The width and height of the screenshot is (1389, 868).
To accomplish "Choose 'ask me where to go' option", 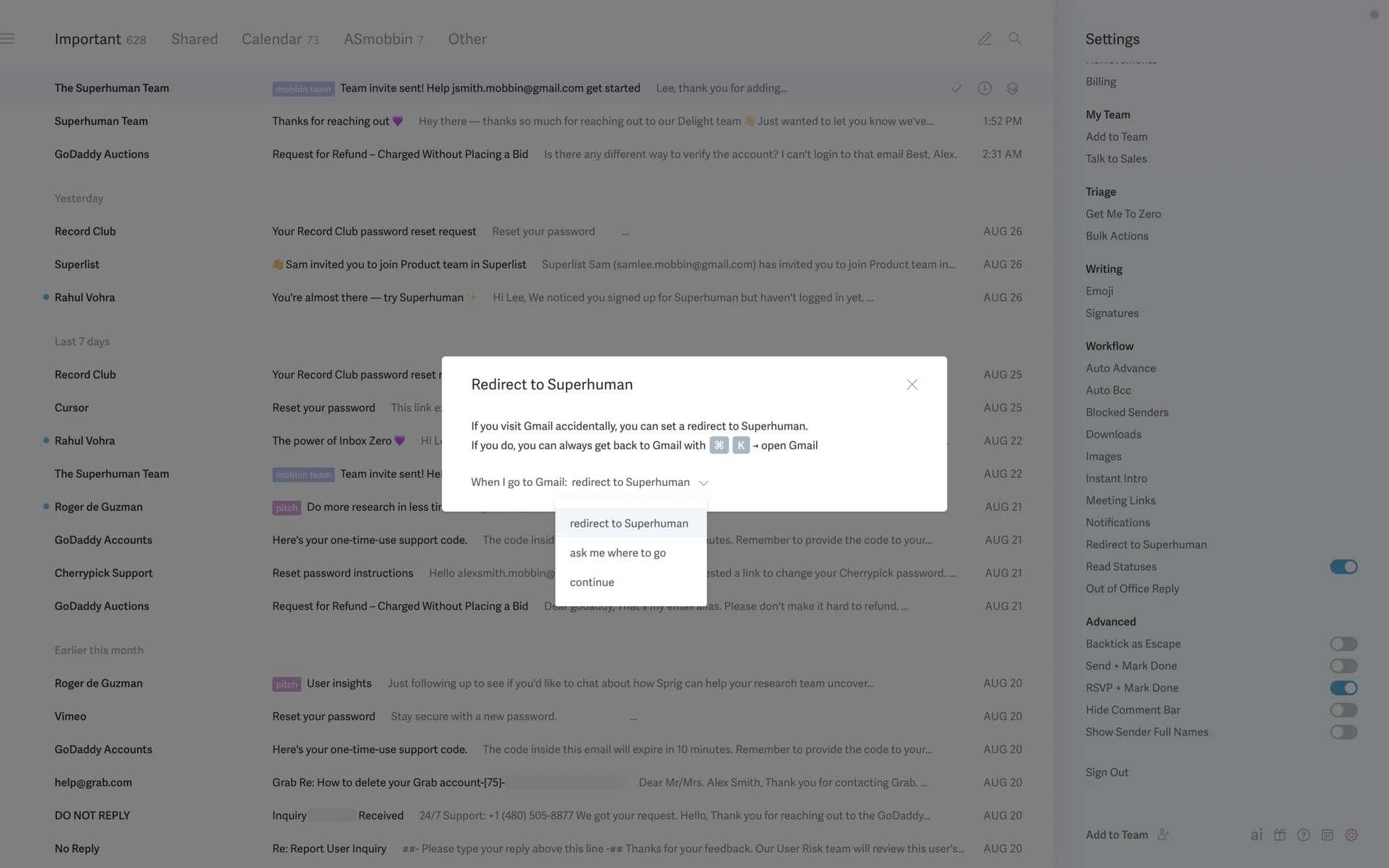I will coord(617,553).
